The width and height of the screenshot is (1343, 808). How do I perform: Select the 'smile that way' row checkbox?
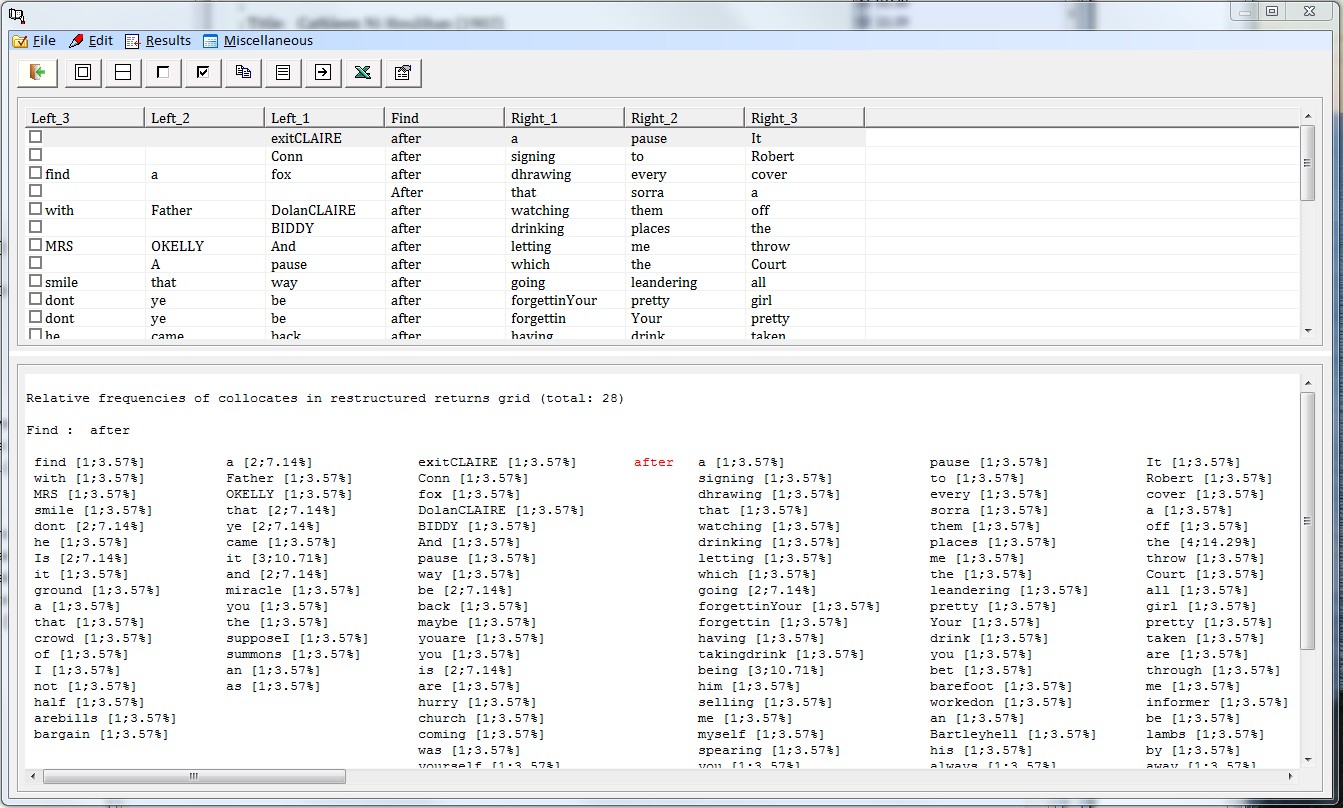(36, 281)
